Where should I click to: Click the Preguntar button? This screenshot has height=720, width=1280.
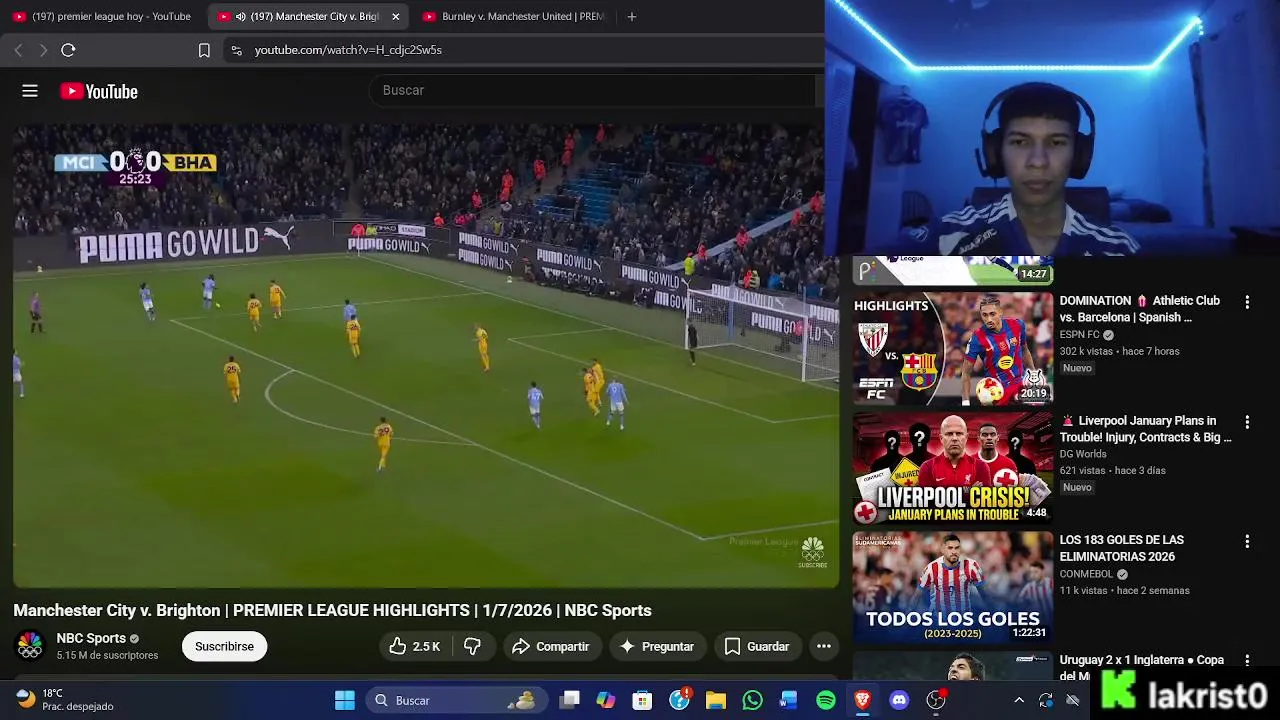click(657, 646)
